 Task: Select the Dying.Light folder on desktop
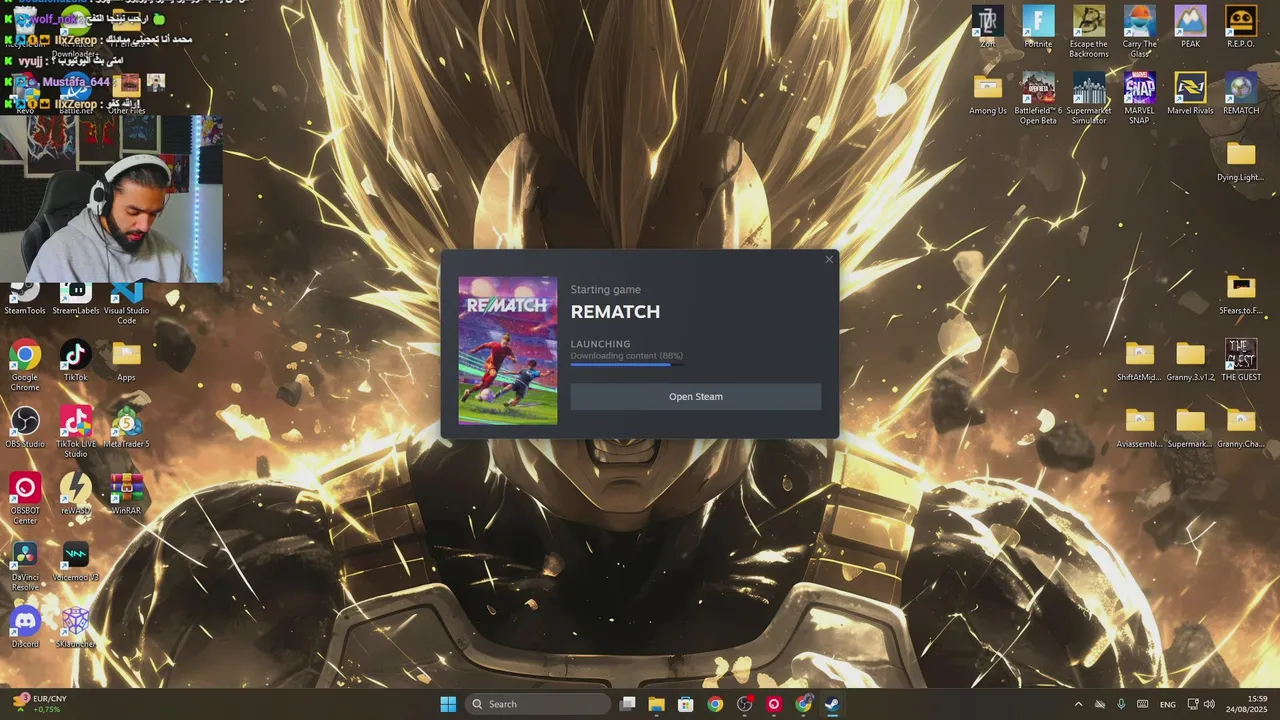(x=1241, y=161)
